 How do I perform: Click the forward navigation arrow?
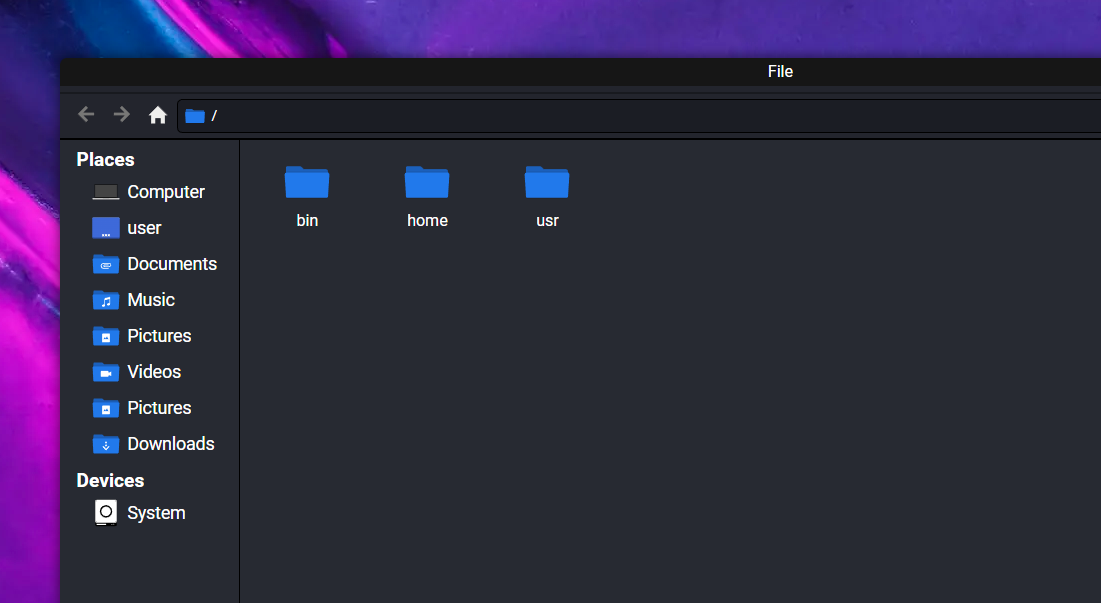tap(121, 114)
